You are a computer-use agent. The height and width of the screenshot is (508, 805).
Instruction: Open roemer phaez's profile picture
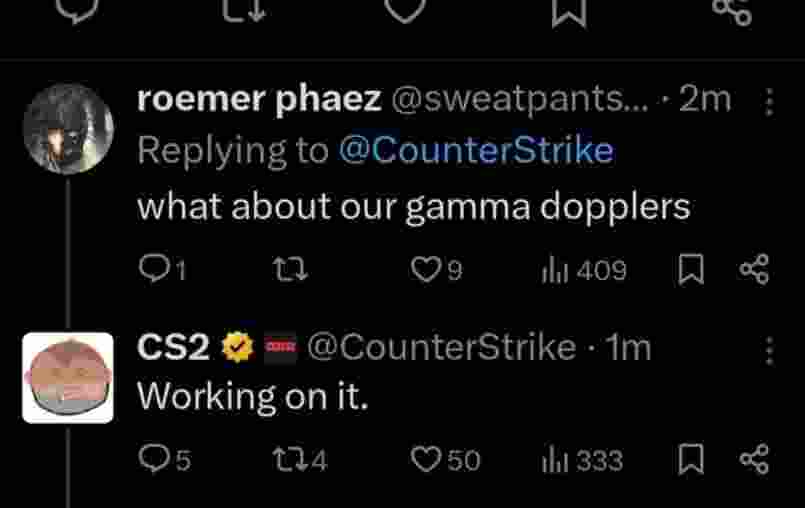68,129
